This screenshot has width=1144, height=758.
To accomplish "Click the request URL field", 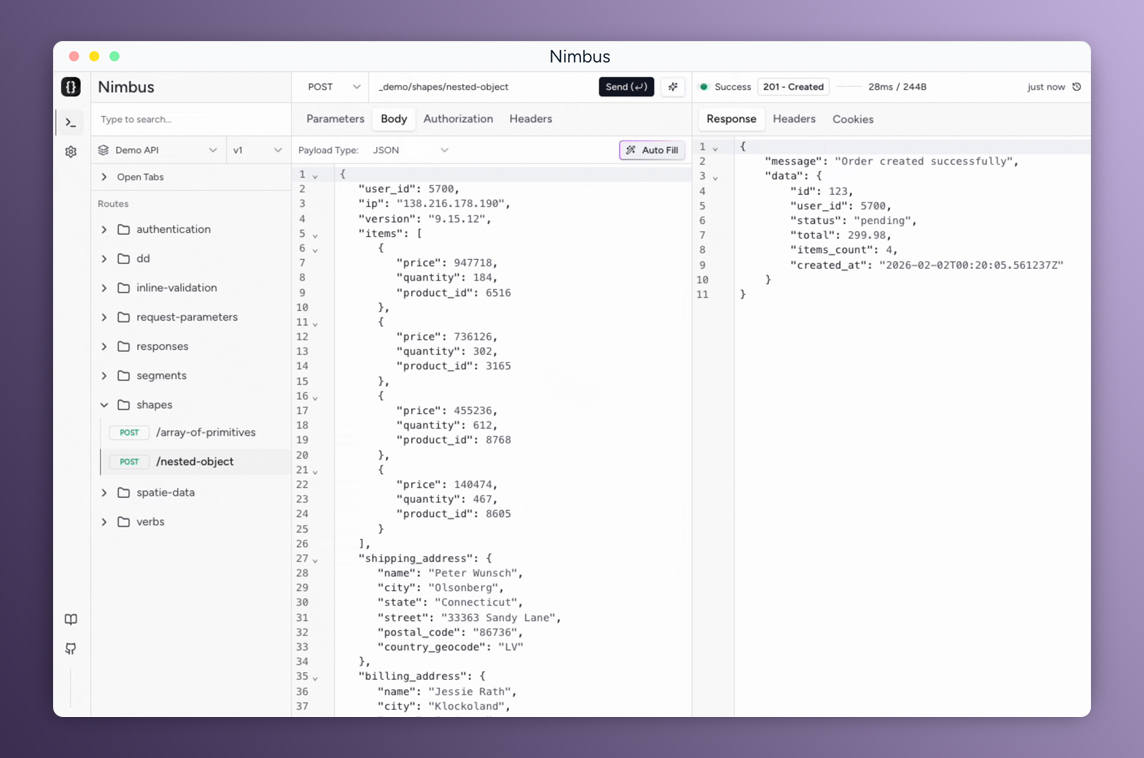I will (483, 87).
